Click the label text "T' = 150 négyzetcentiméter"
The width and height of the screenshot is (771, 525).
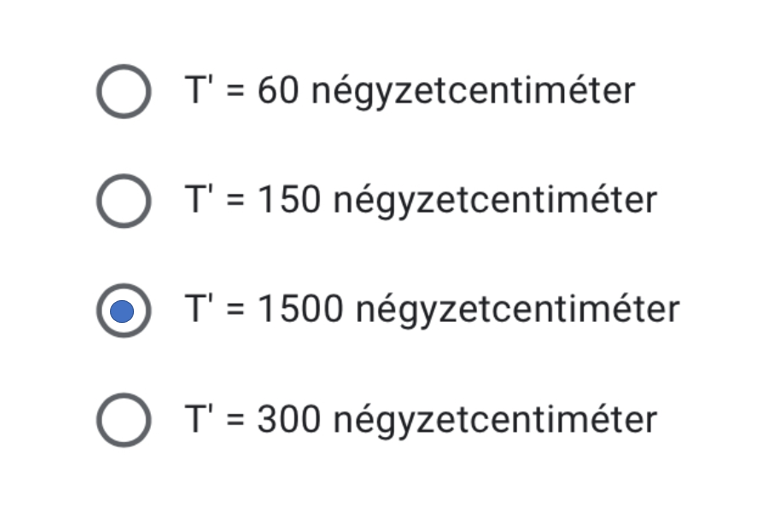pos(420,201)
